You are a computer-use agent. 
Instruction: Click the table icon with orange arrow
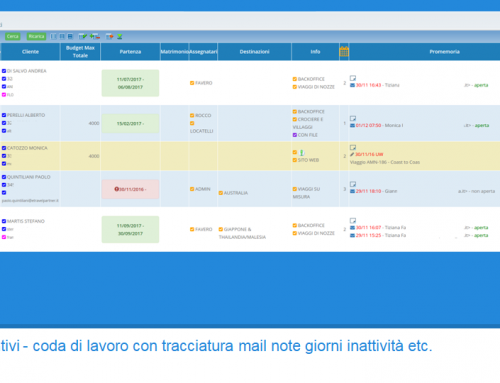[x=110, y=36]
